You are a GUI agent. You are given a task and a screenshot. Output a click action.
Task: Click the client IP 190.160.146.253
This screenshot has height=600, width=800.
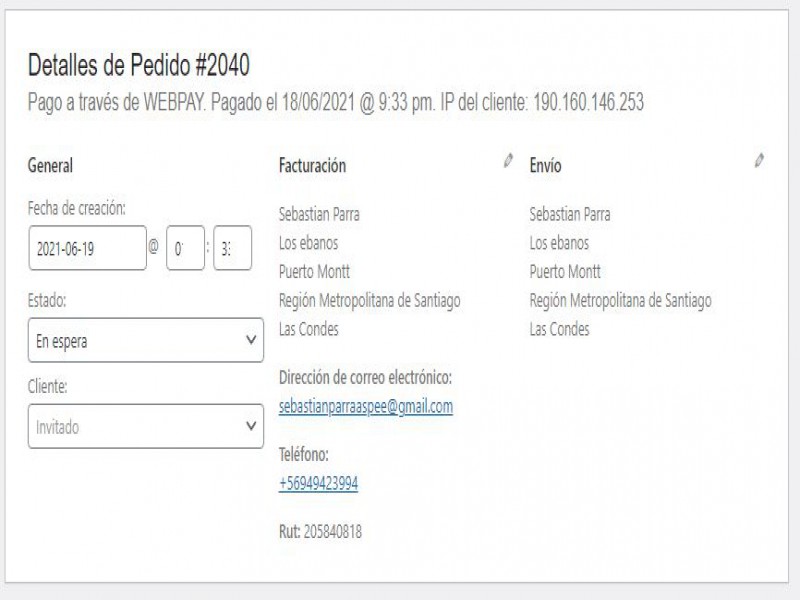(x=588, y=102)
